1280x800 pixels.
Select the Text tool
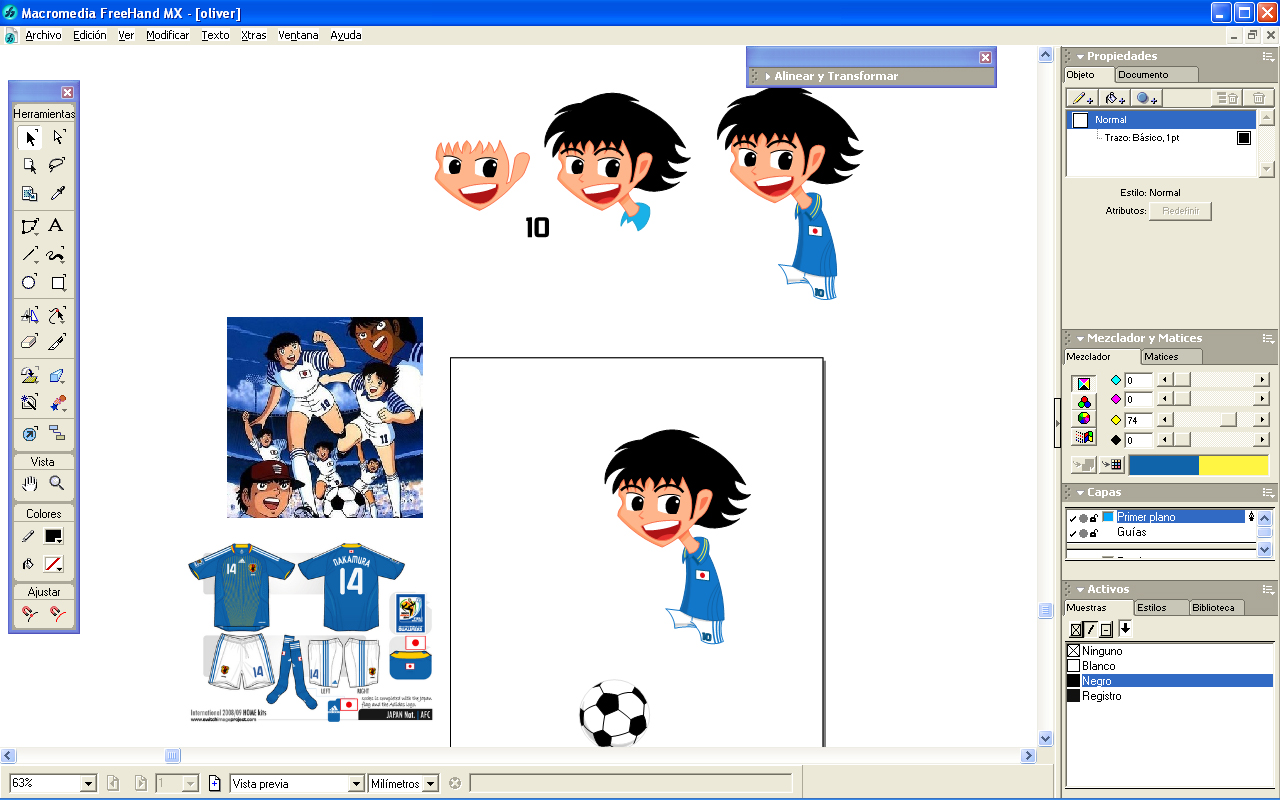pyautogui.click(x=58, y=226)
